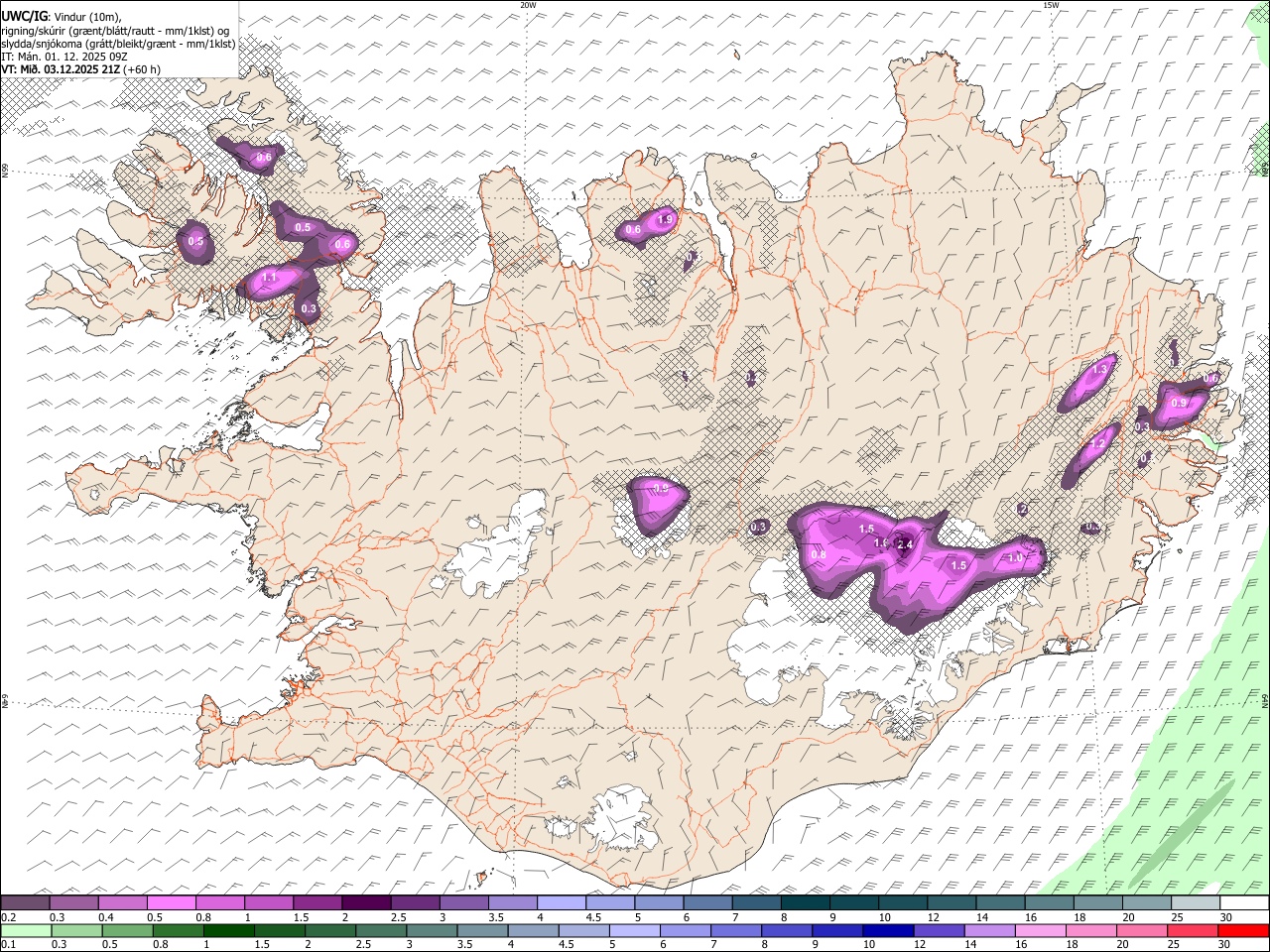The height and width of the screenshot is (952, 1270).
Task: Click the 25–30 red rain scale swatch
Action: coord(1192,930)
